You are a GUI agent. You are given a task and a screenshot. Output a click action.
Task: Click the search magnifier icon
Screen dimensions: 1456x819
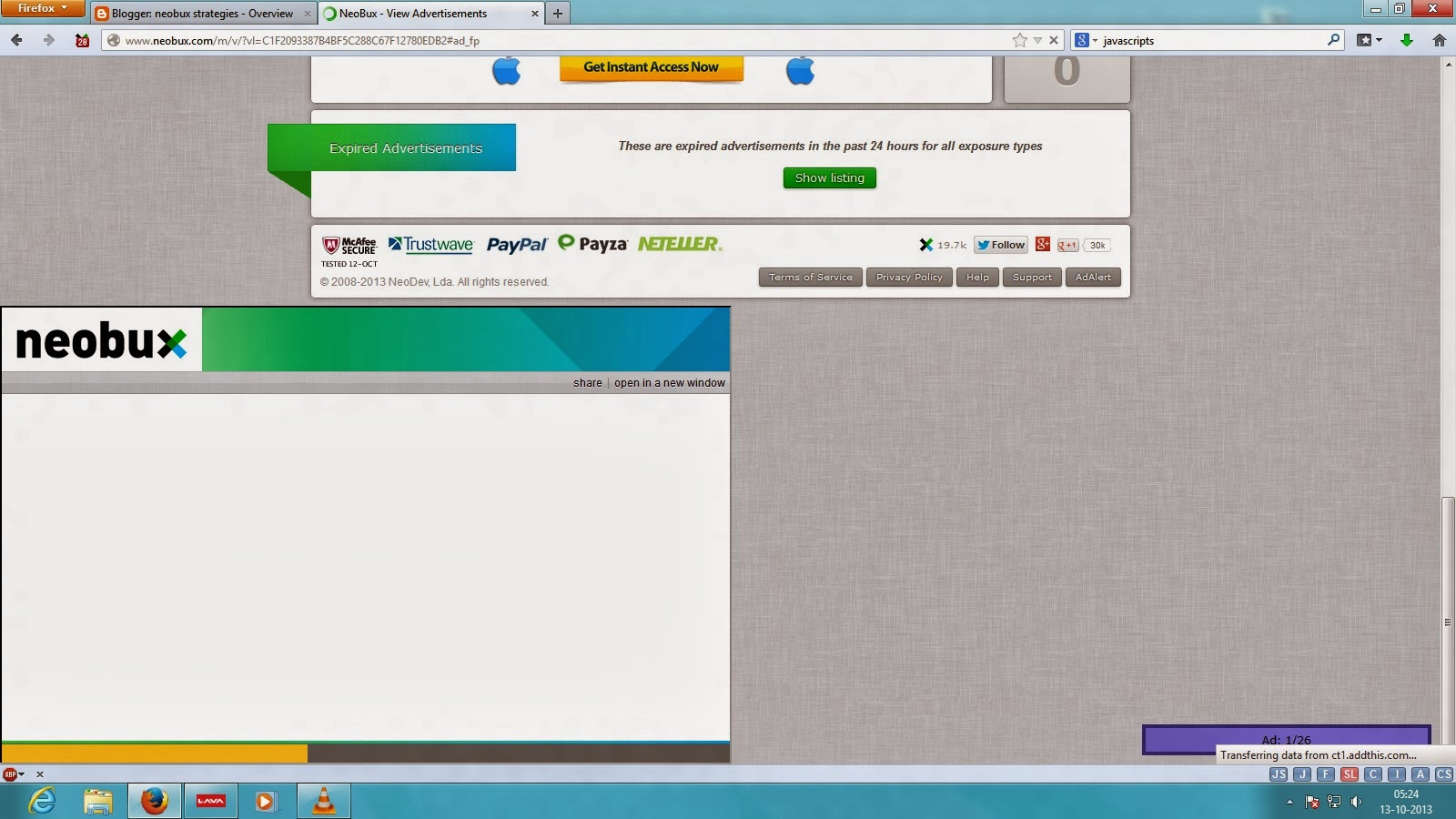coord(1334,40)
